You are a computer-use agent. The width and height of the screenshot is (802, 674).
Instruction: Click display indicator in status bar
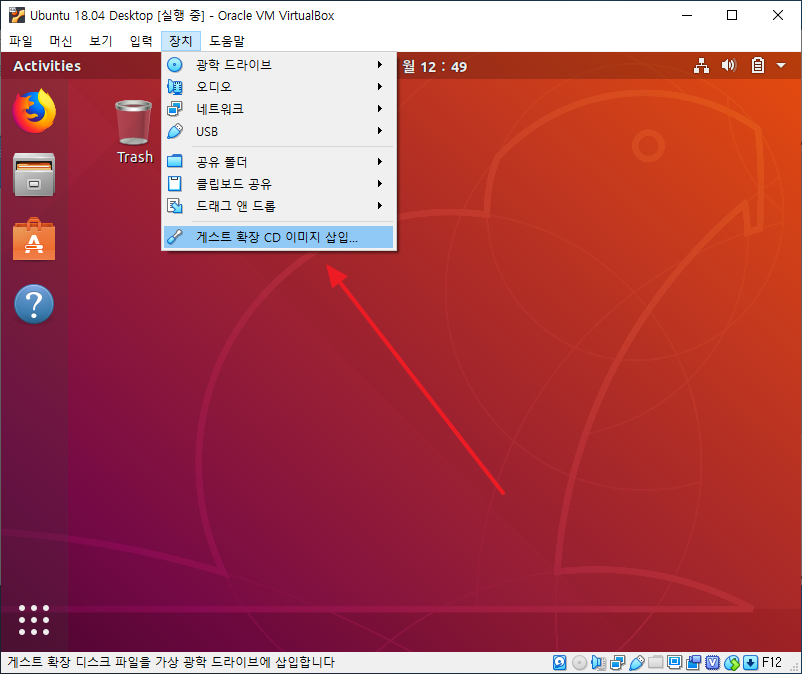675,663
